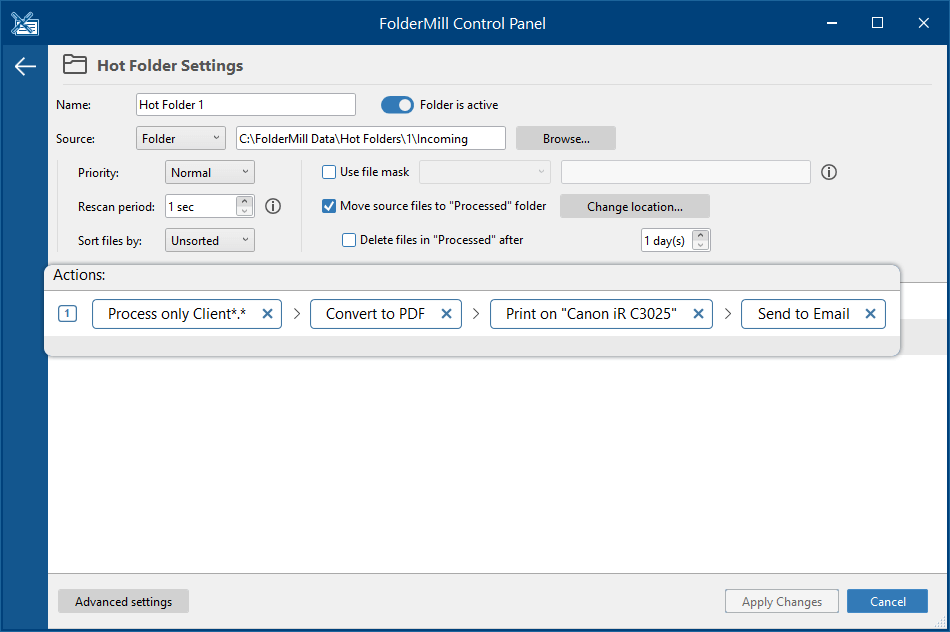Show the file mask info icon

pyautogui.click(x=829, y=172)
